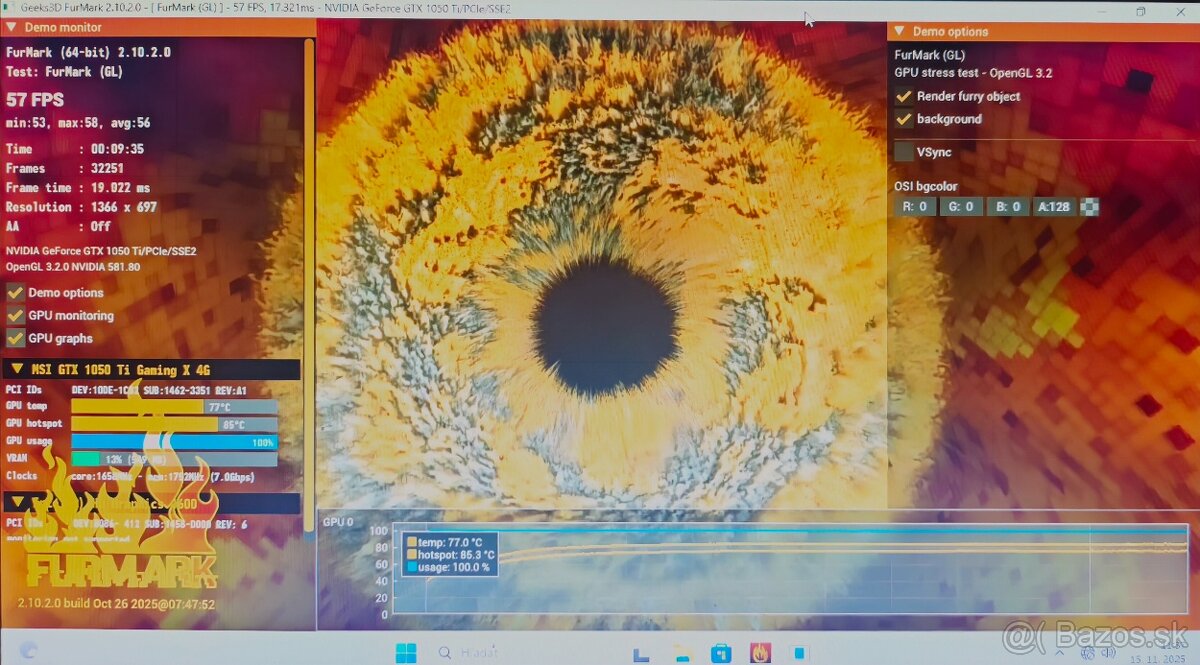Screen dimensions: 1200x665
Task: Click the FurMark flame icon in taskbar
Action: coord(760,653)
